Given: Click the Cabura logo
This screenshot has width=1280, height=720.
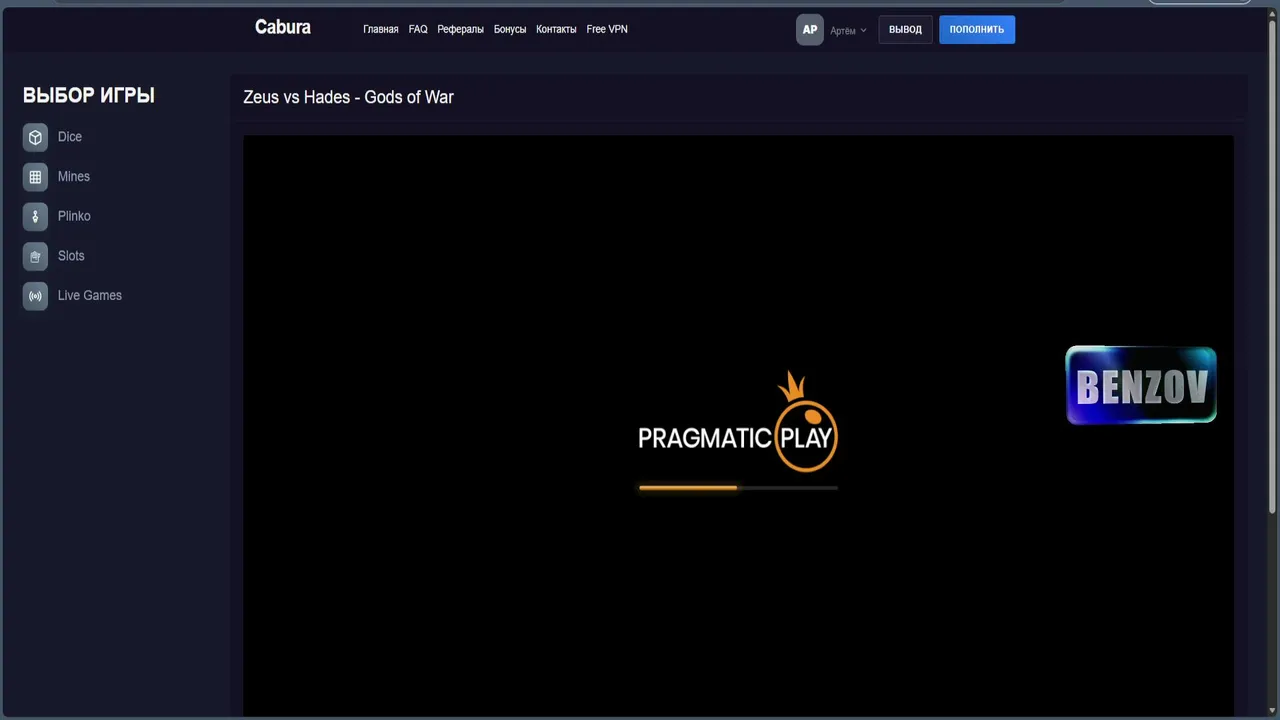Looking at the screenshot, I should [x=283, y=28].
